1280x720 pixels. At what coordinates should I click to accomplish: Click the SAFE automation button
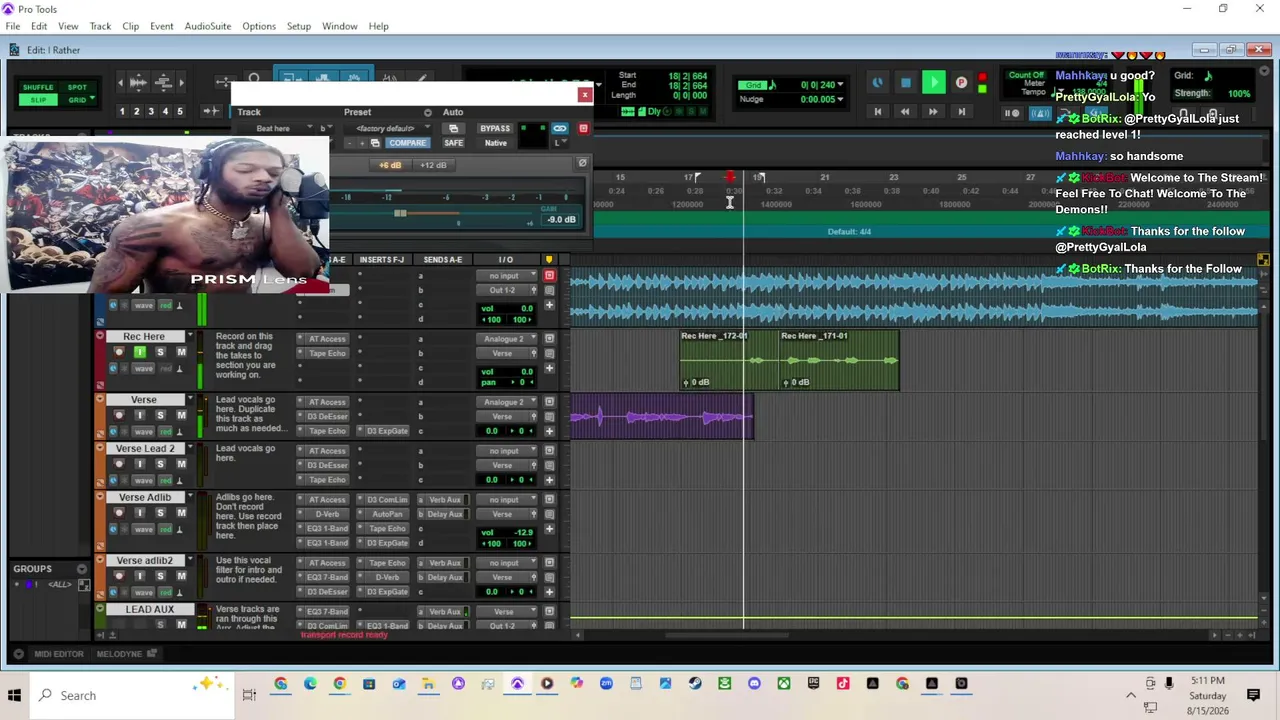click(x=453, y=143)
